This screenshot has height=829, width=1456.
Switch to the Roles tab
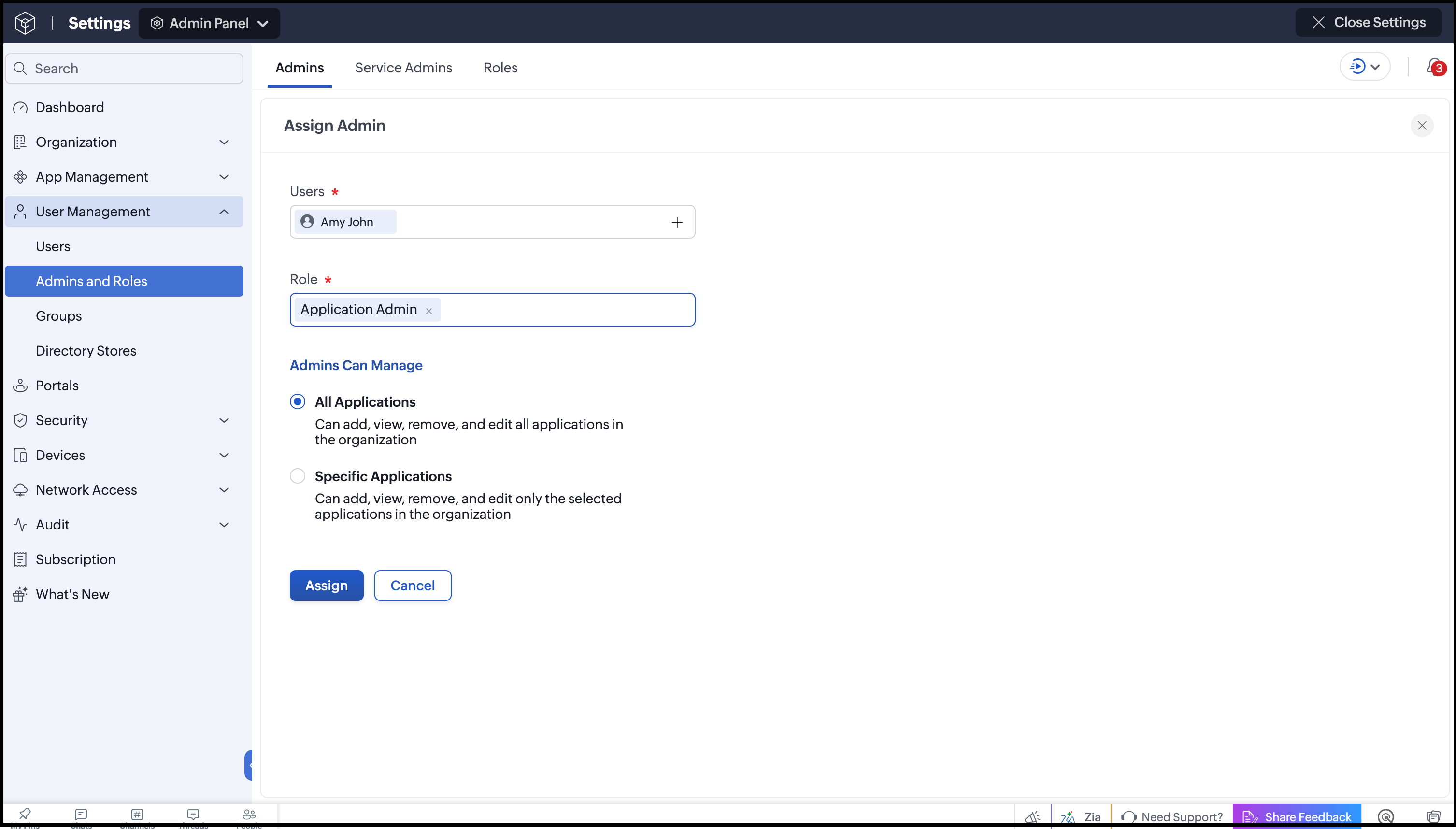[x=500, y=68]
